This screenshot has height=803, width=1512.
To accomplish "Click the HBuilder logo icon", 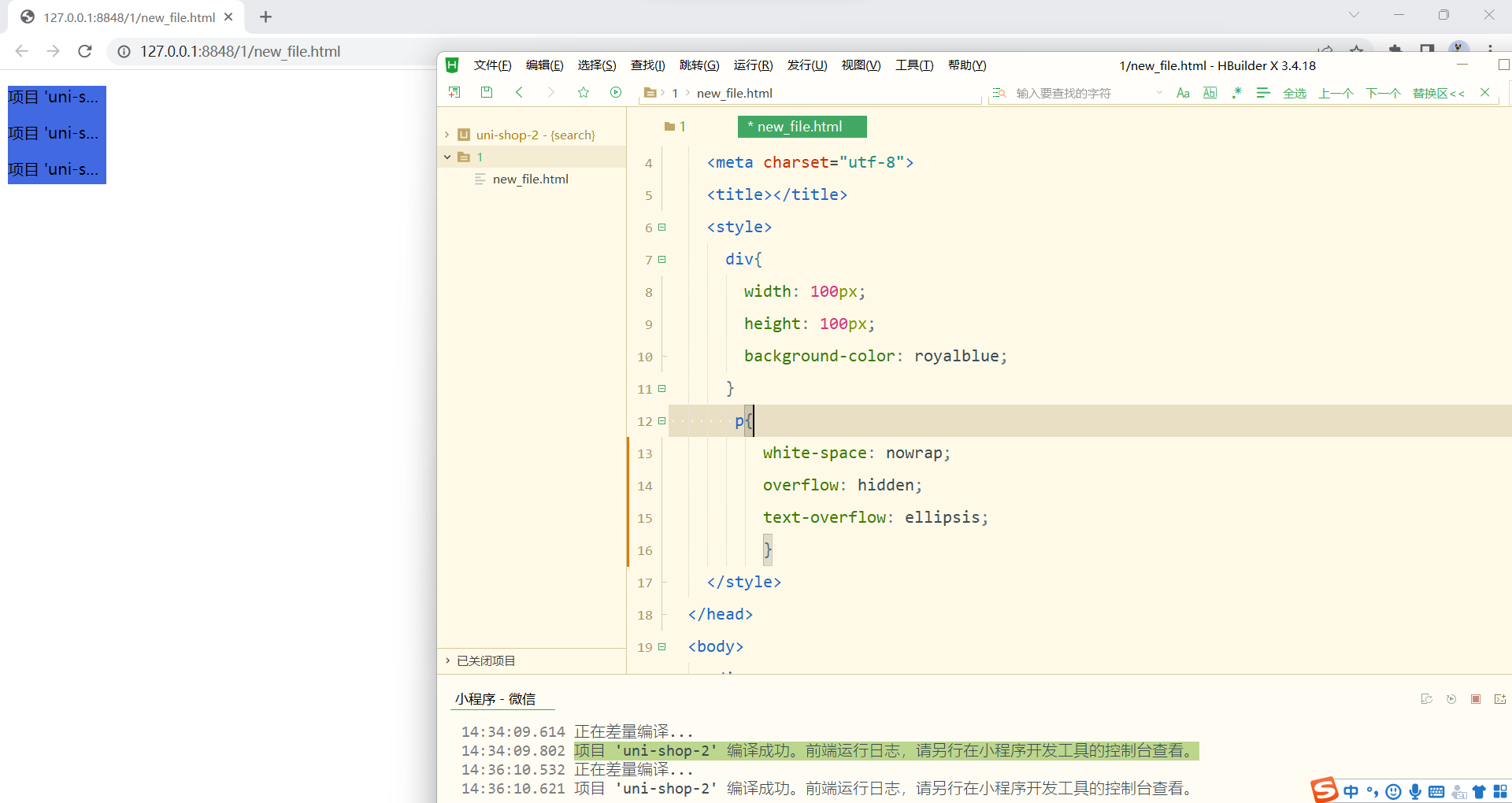I will pyautogui.click(x=452, y=65).
